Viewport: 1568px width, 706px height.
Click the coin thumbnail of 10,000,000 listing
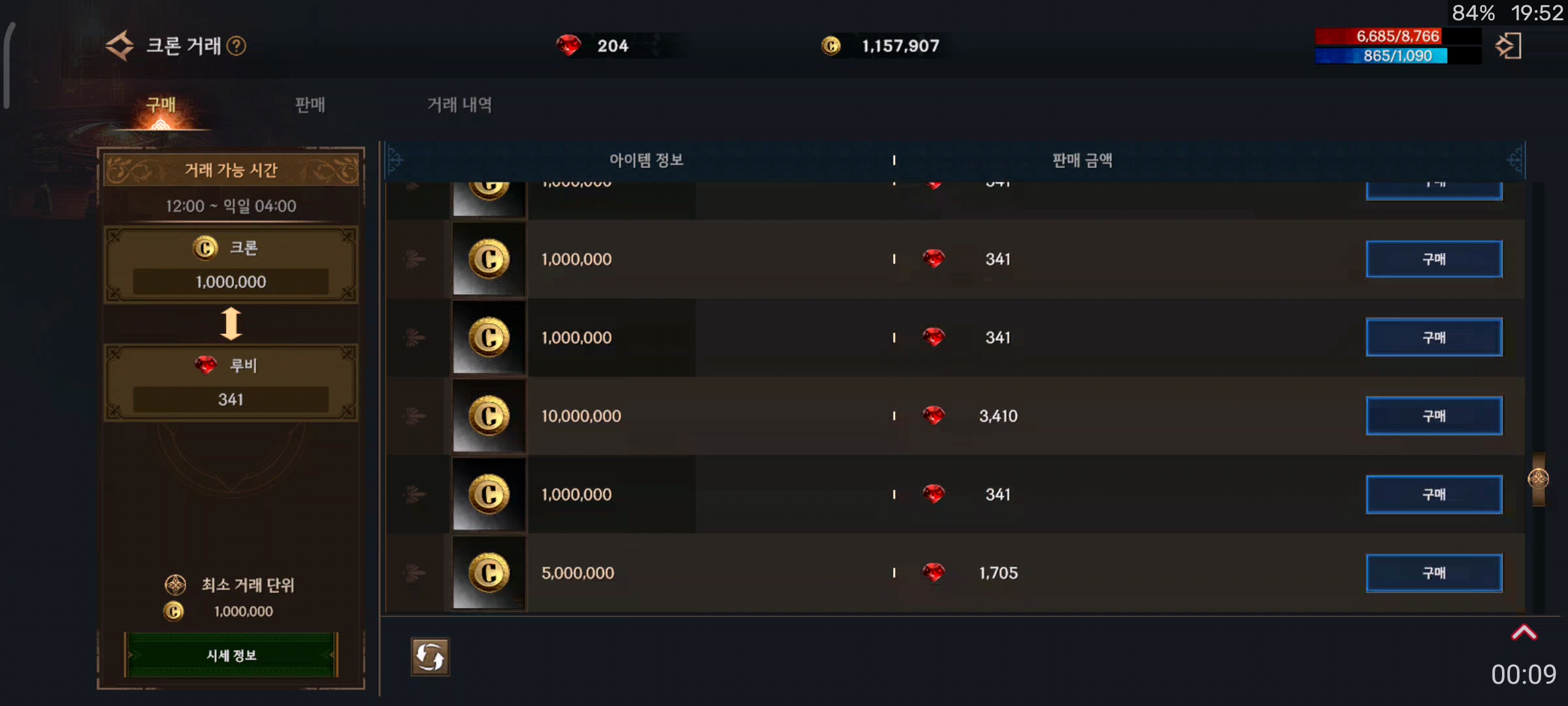pyautogui.click(x=489, y=416)
